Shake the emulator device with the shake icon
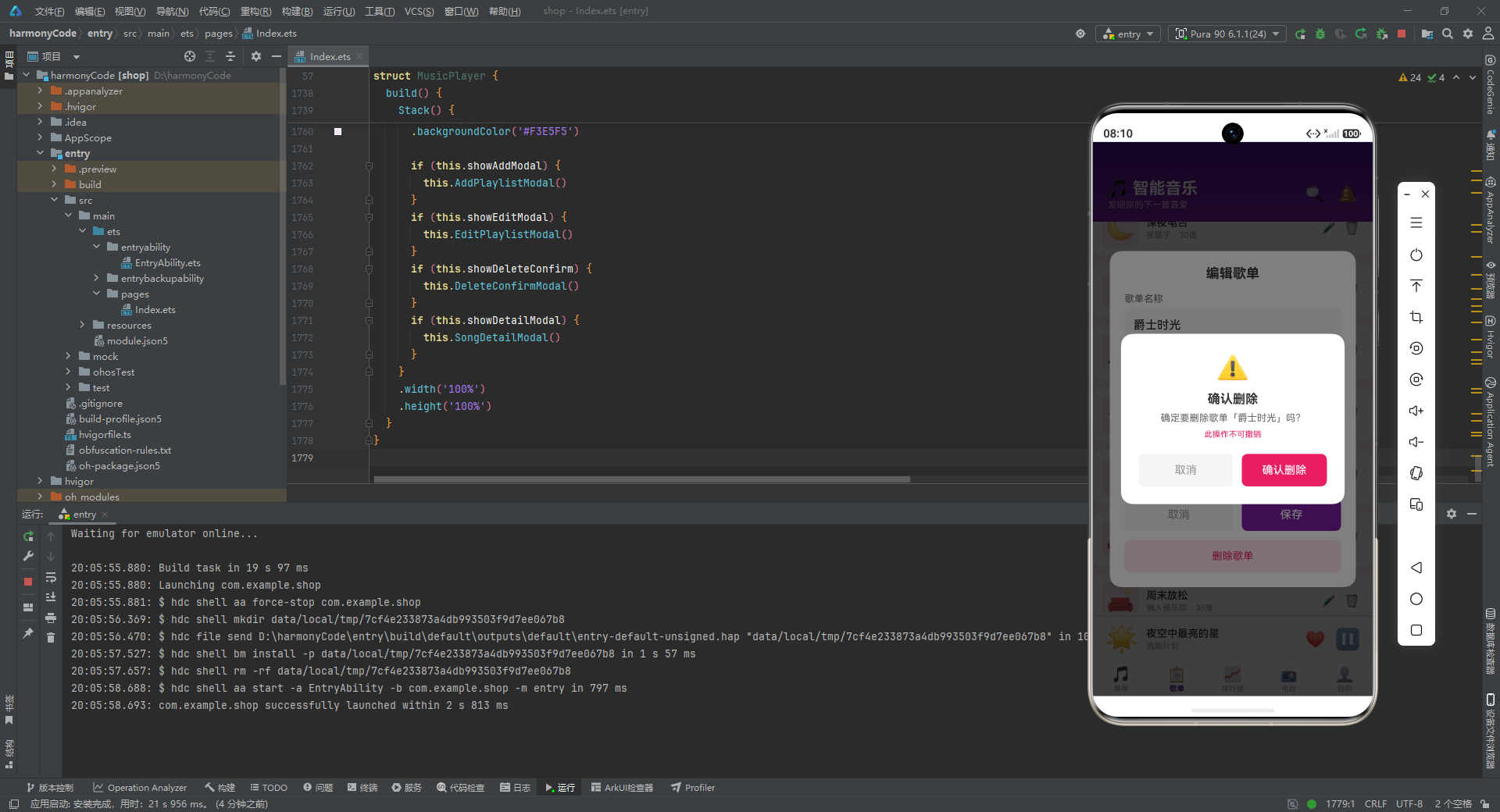The image size is (1500, 812). pyautogui.click(x=1416, y=473)
